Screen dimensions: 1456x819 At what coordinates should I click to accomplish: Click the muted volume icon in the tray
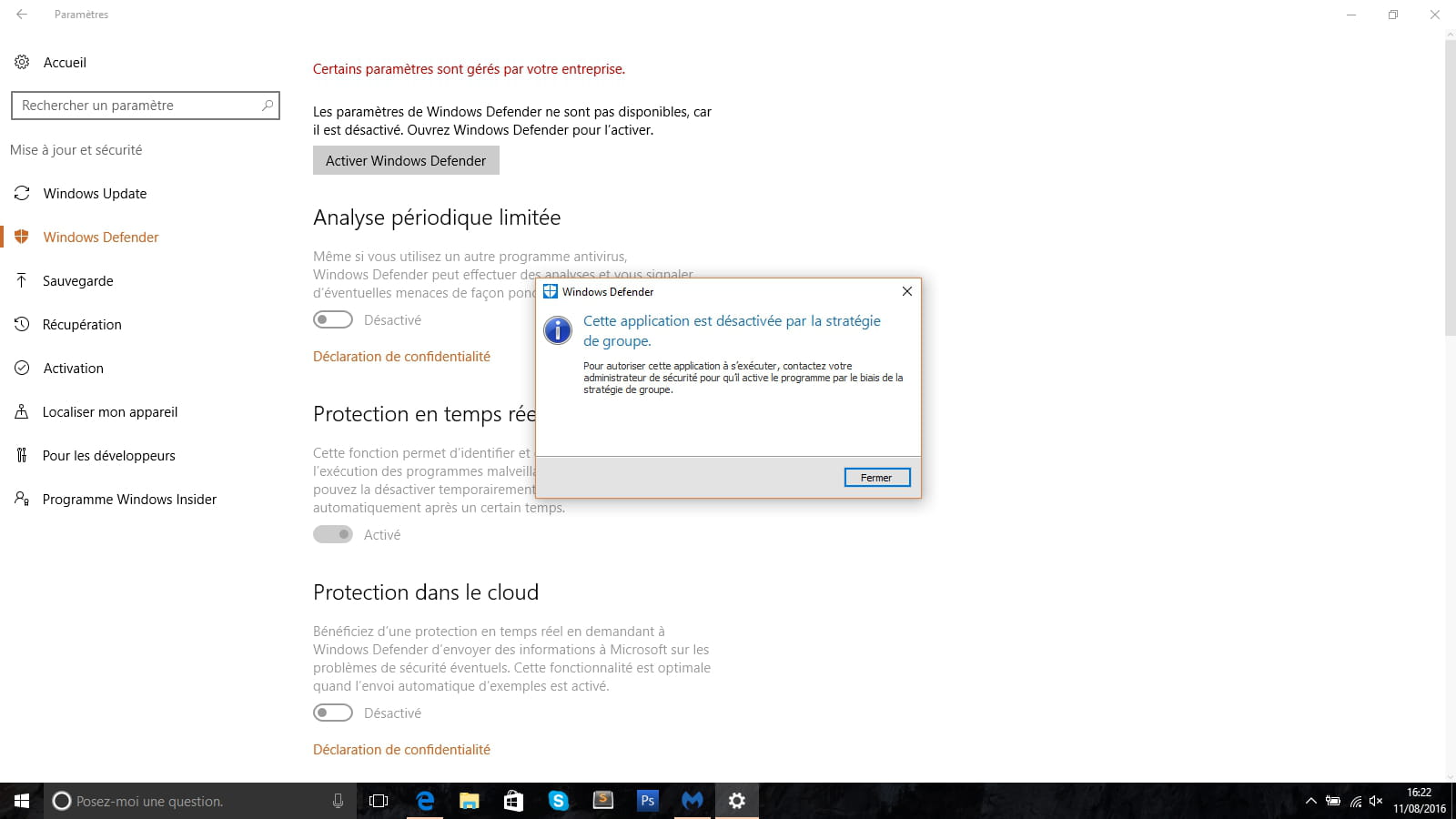coord(1376,801)
